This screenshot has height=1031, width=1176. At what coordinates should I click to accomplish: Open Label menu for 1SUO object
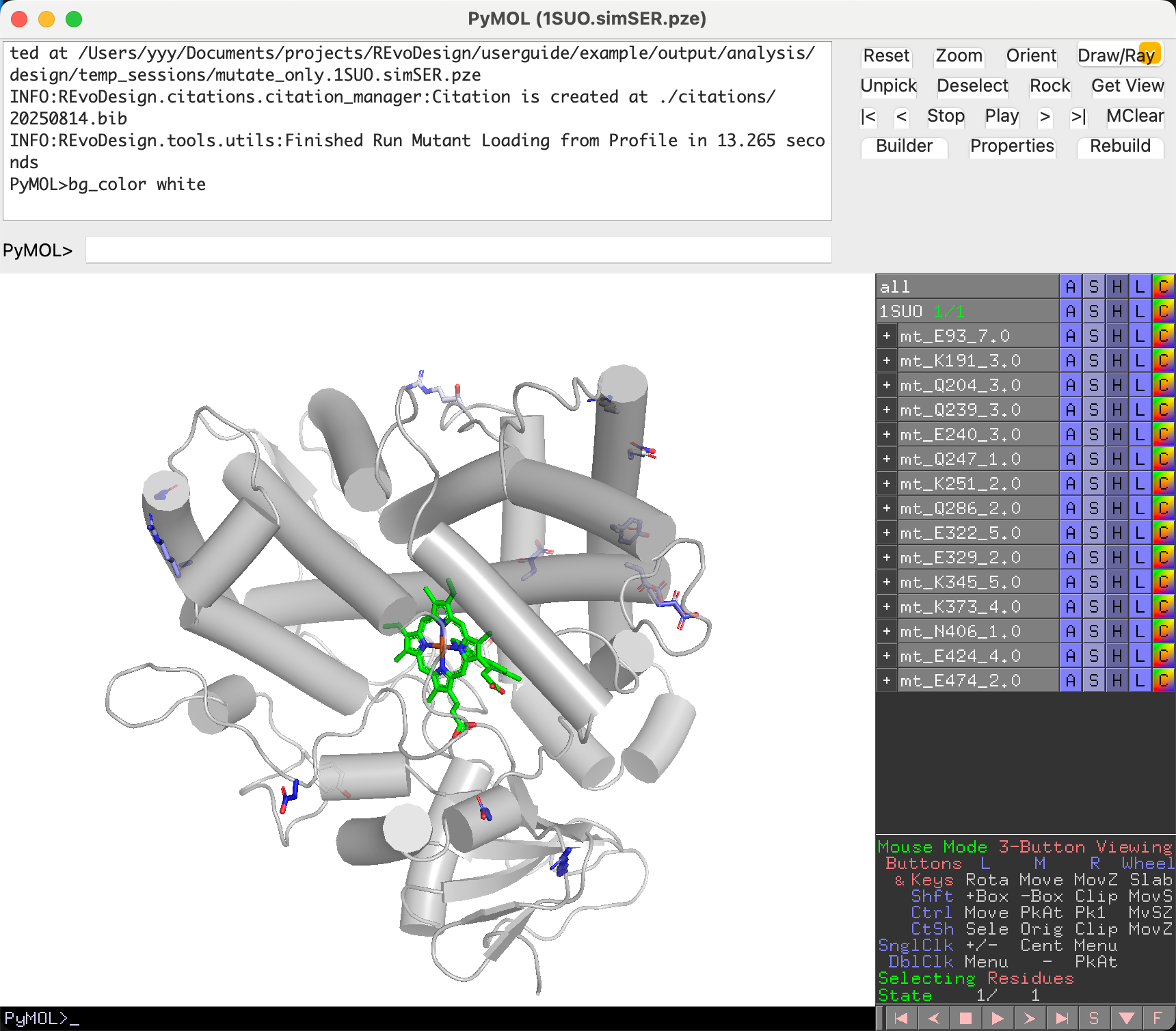[x=1140, y=311]
